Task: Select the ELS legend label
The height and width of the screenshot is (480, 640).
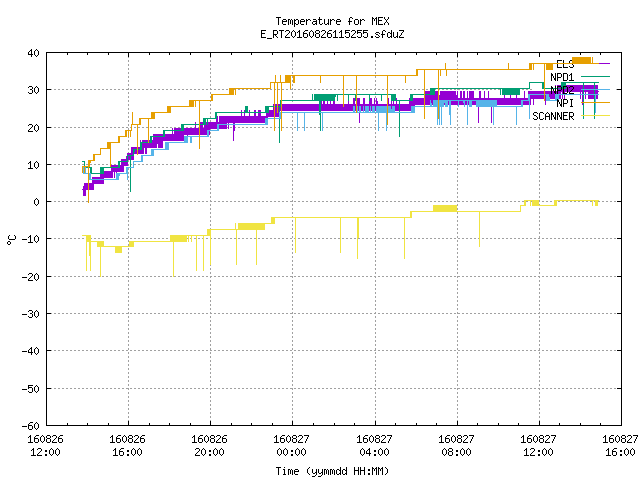Action: click(x=565, y=64)
